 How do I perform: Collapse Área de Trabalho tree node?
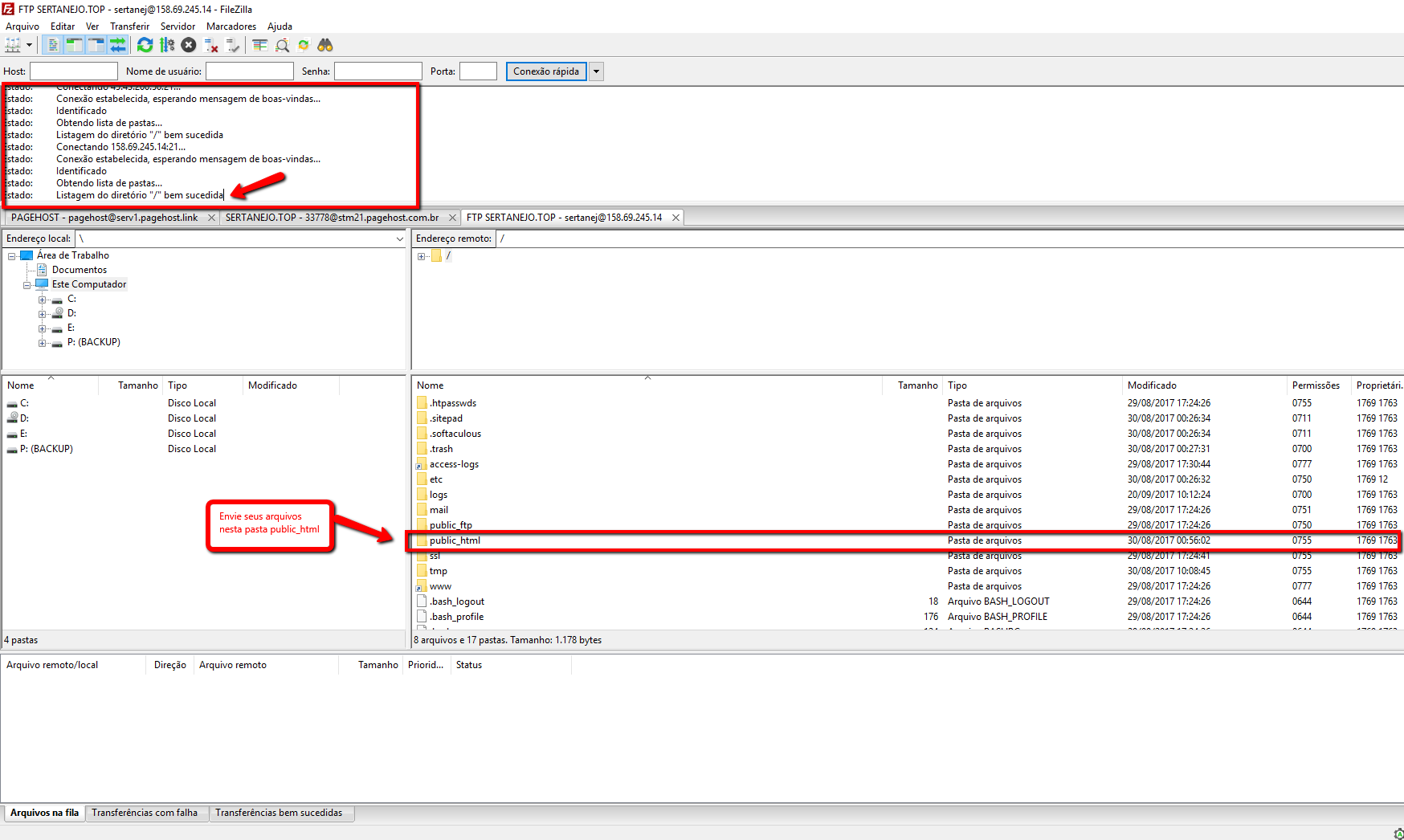click(x=12, y=256)
